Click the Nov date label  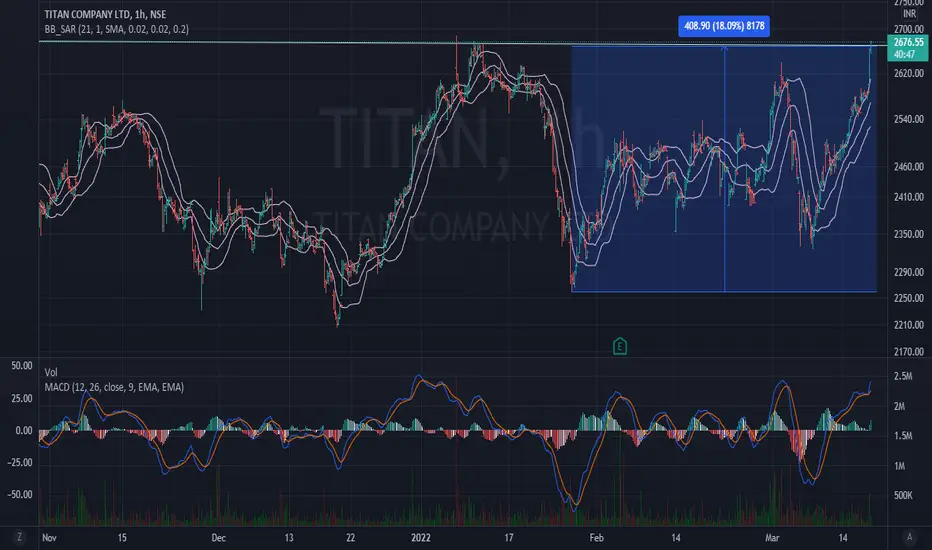coord(49,538)
